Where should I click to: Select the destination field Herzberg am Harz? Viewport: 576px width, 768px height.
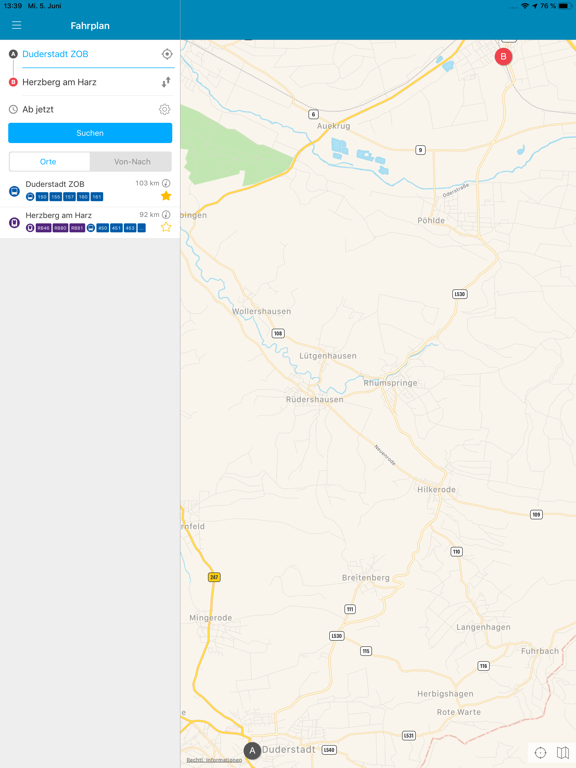point(91,82)
